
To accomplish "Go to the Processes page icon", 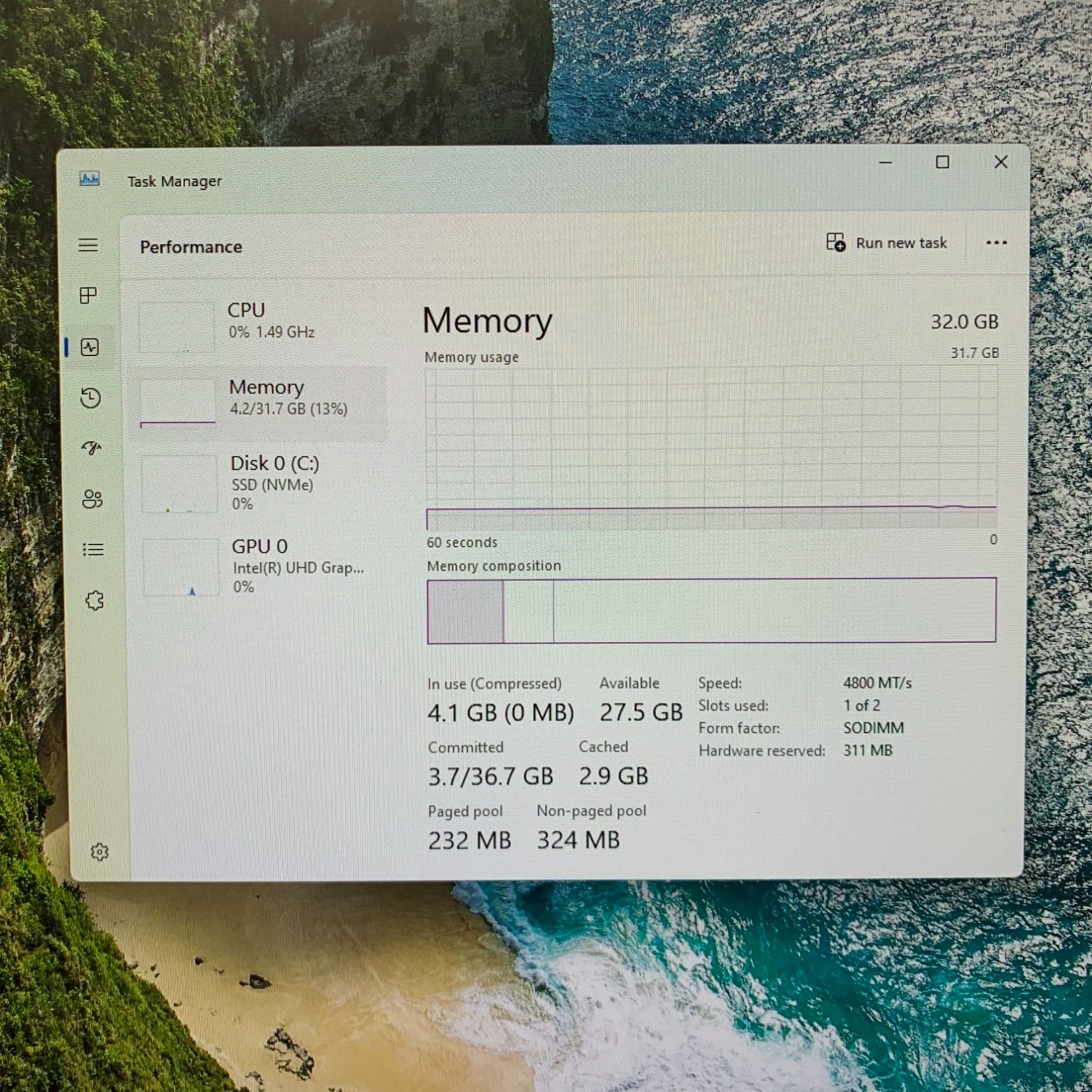I will coord(88,296).
